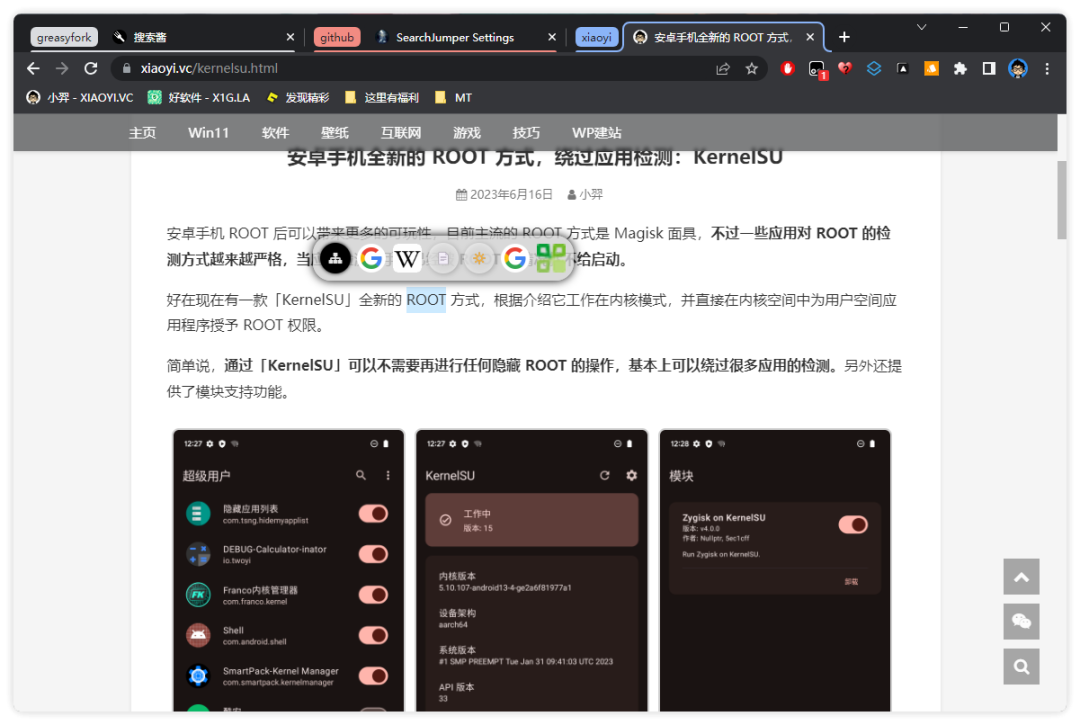Screen dimensions: 1080x725
Task: Click the browser forward arrow
Action: tap(62, 68)
